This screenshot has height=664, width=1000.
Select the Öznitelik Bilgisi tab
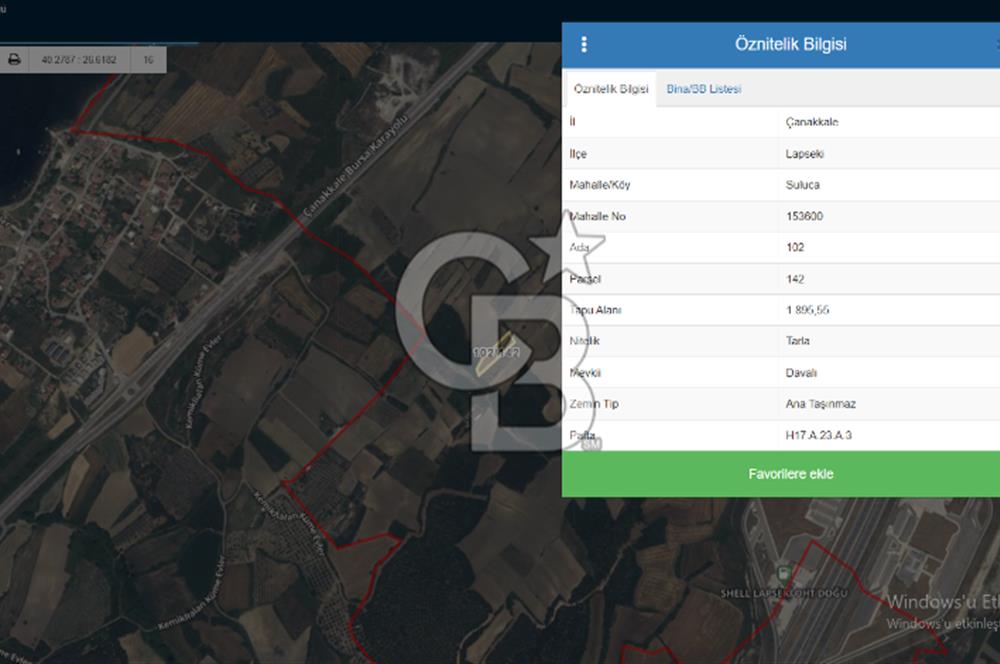click(611, 89)
